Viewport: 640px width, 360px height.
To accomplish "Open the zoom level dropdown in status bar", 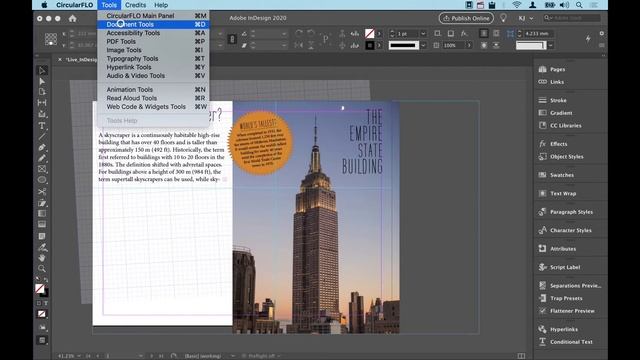I will coord(79,356).
